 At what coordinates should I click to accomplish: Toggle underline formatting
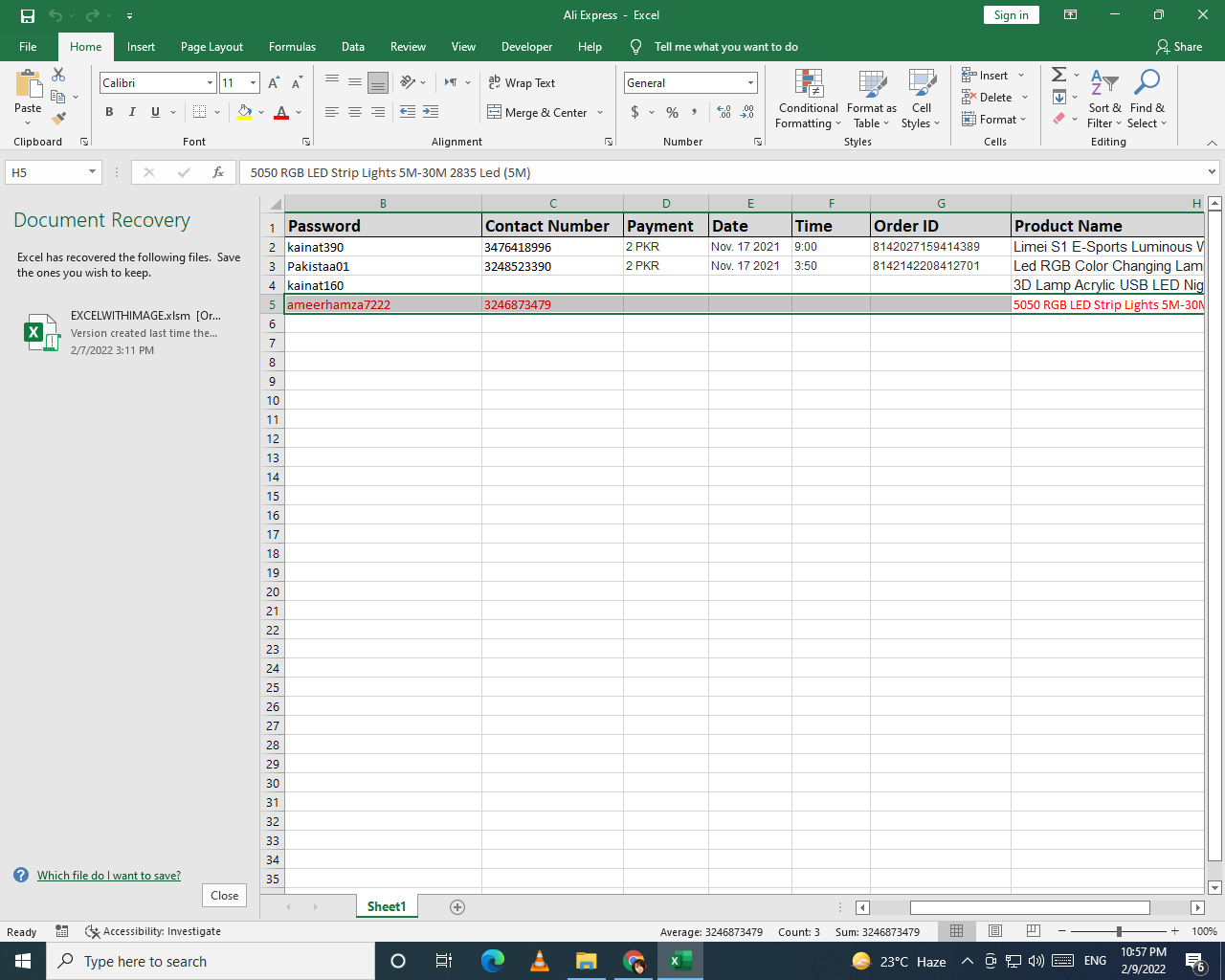click(153, 112)
